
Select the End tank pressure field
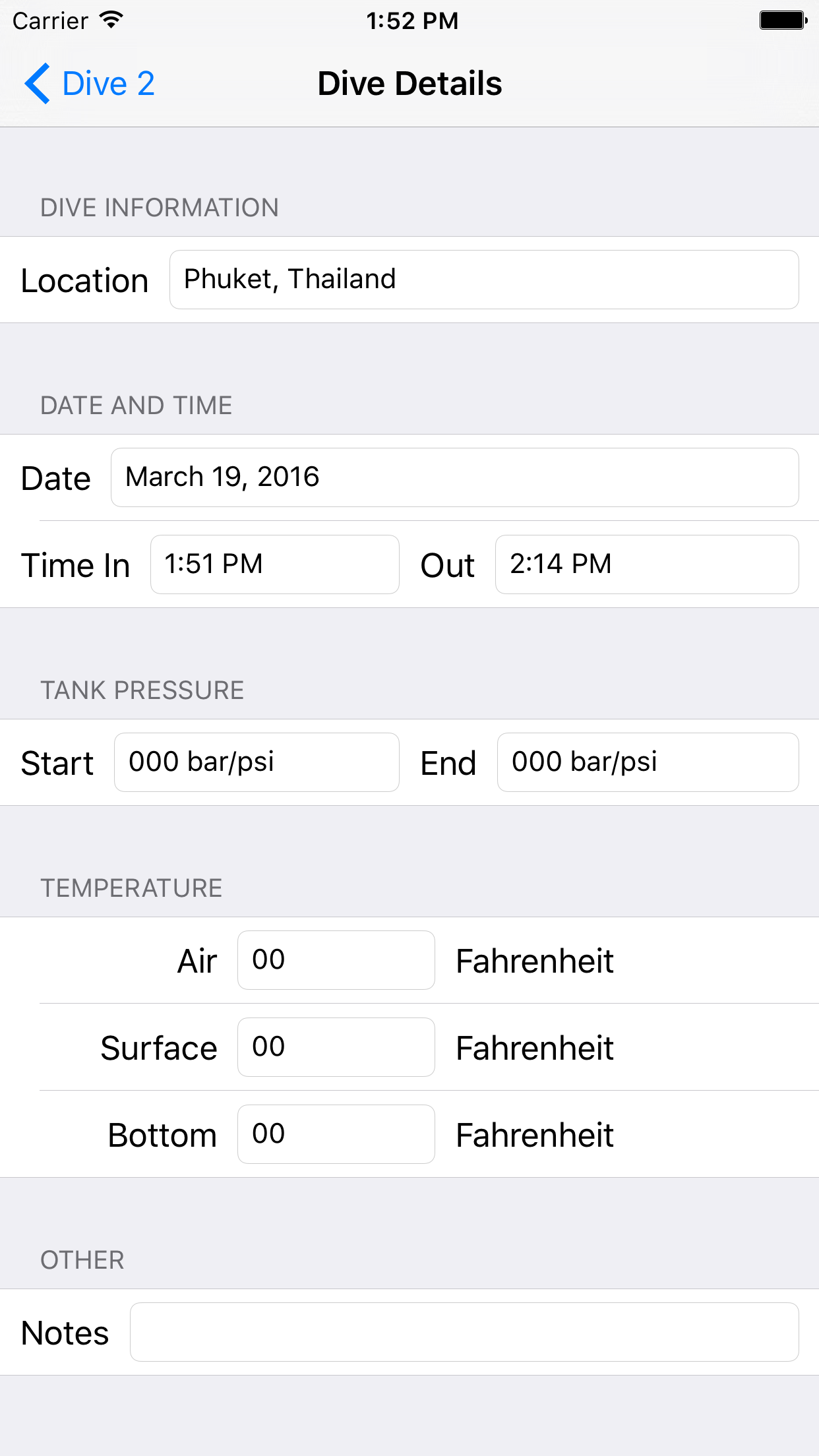[x=648, y=762]
